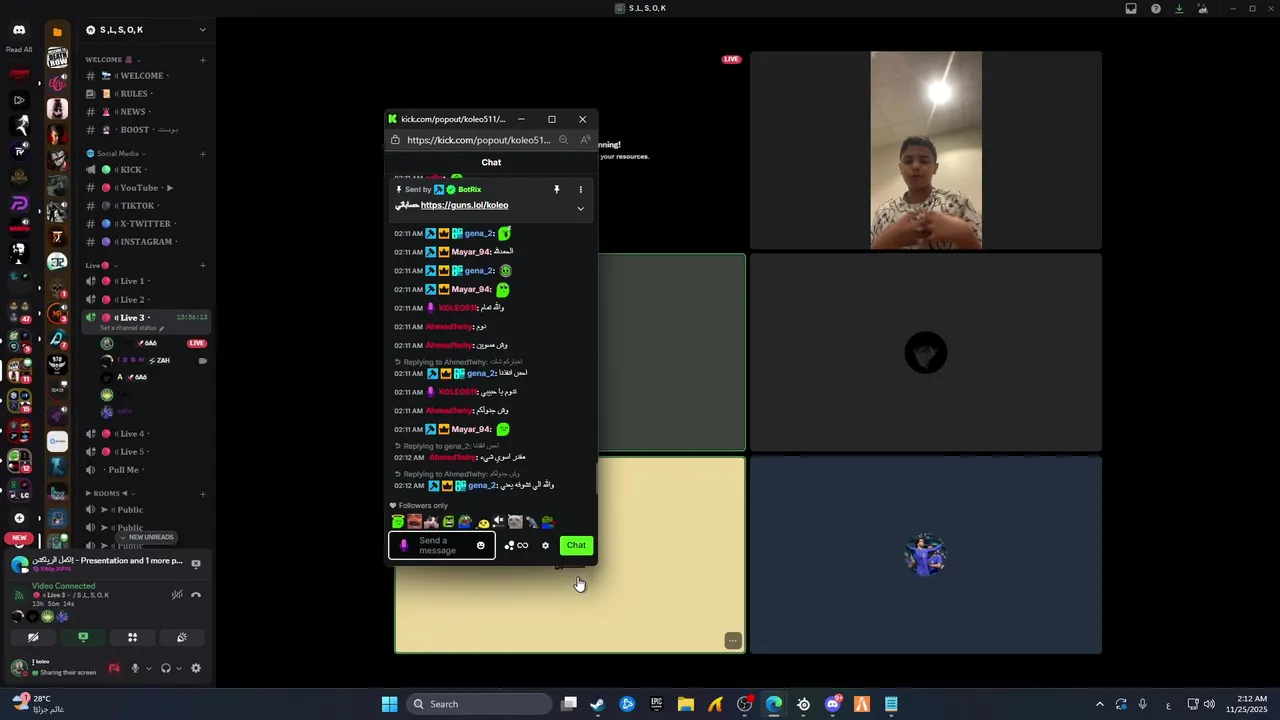Insert the green angel halo emote
1280x720 pixels.
398,522
